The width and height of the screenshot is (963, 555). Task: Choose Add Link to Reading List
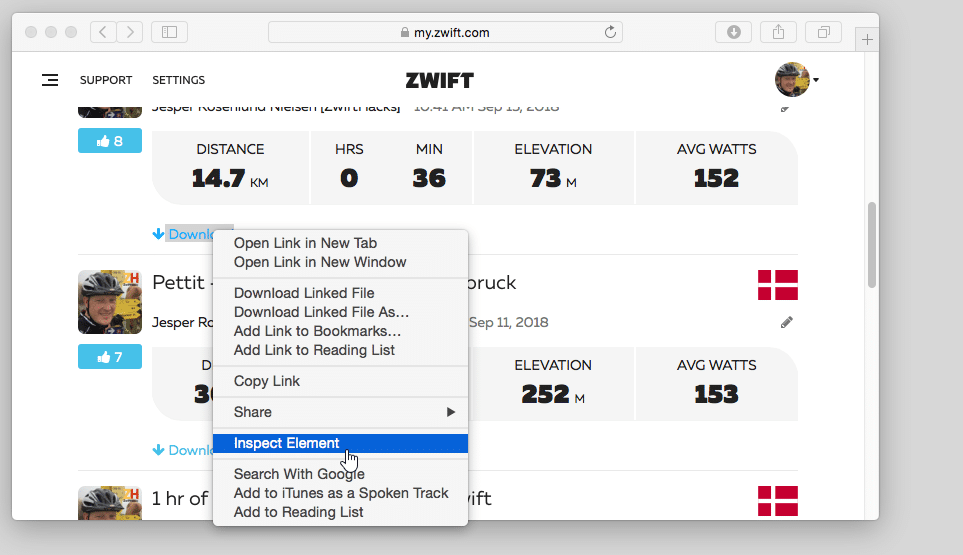(340, 350)
